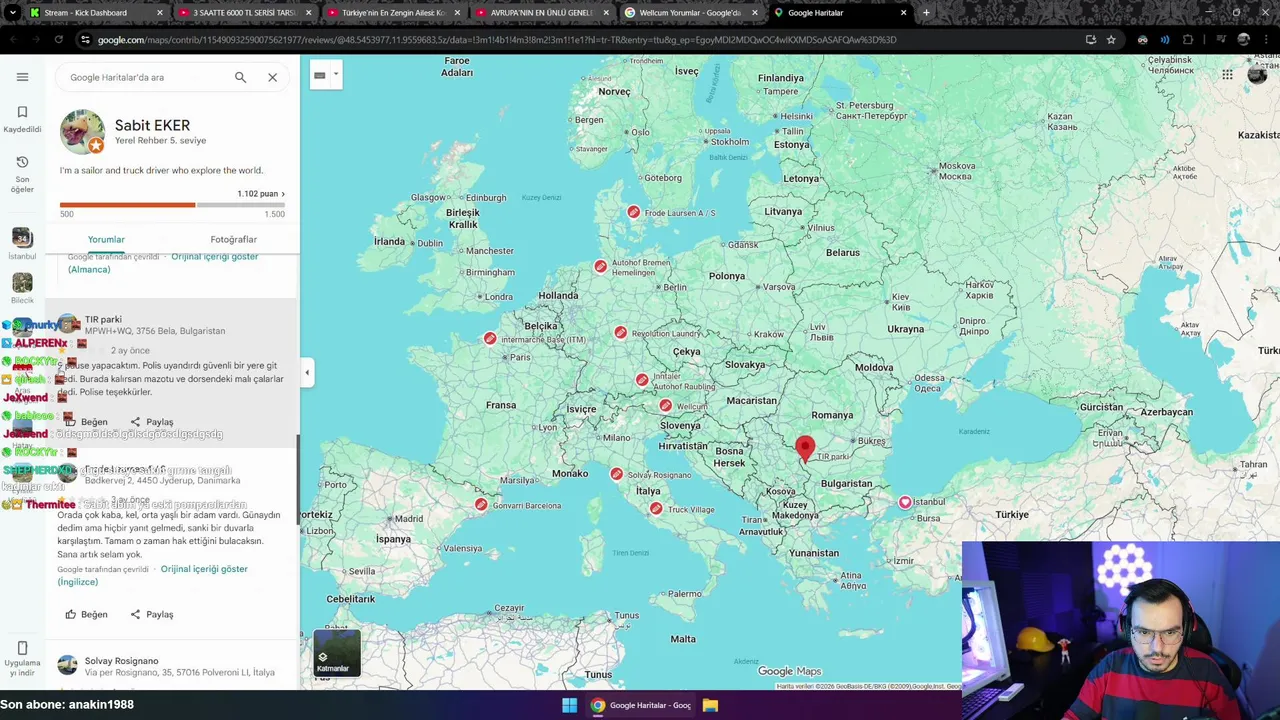The image size is (1280, 720).
Task: Open the Google Maps hamburger menu
Action: pyautogui.click(x=22, y=77)
